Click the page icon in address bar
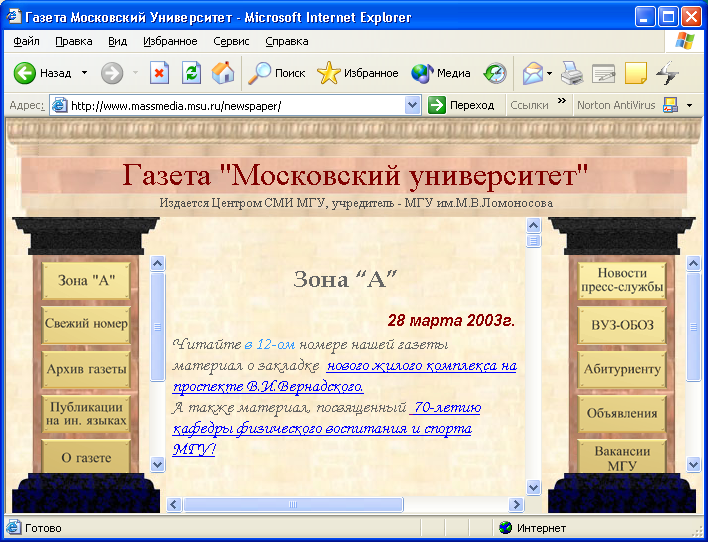708x542 pixels. (x=60, y=106)
